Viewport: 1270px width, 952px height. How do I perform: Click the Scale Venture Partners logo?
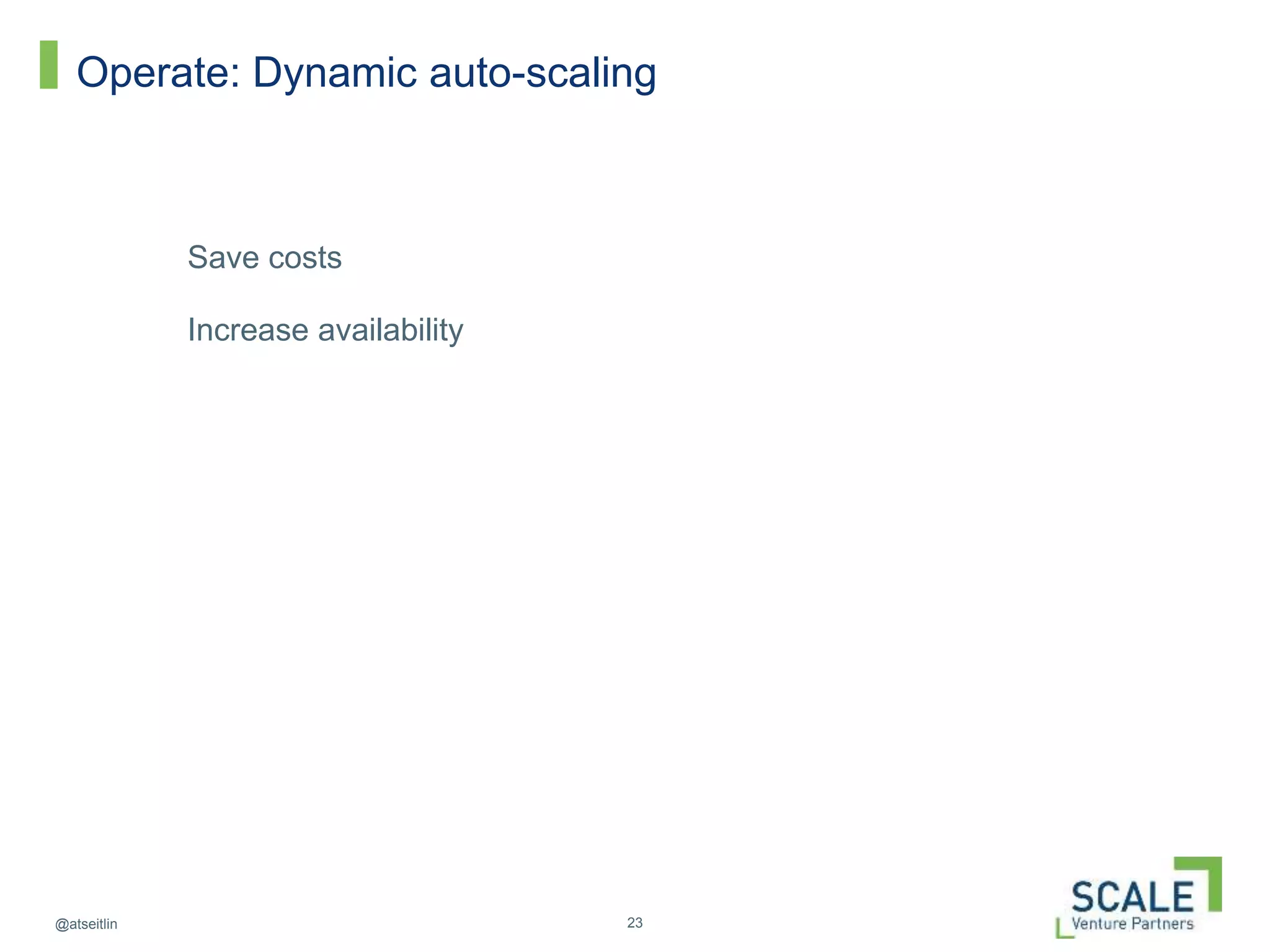click(1139, 897)
